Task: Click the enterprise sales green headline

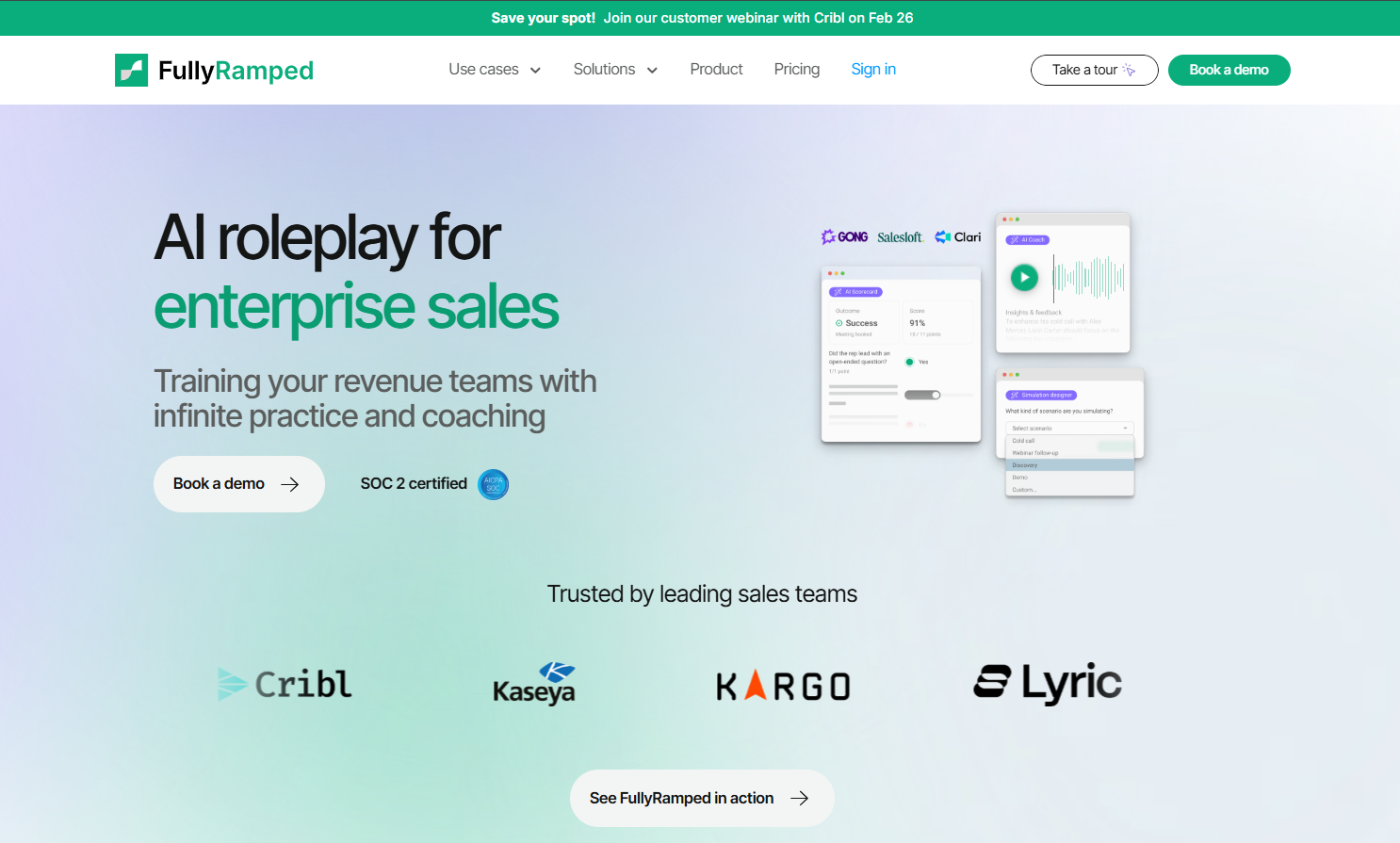Action: (356, 307)
